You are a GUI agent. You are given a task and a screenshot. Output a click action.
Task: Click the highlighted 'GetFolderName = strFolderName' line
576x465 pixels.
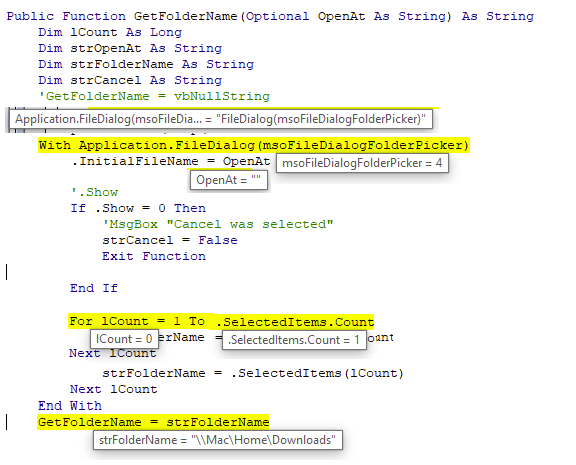click(x=153, y=422)
